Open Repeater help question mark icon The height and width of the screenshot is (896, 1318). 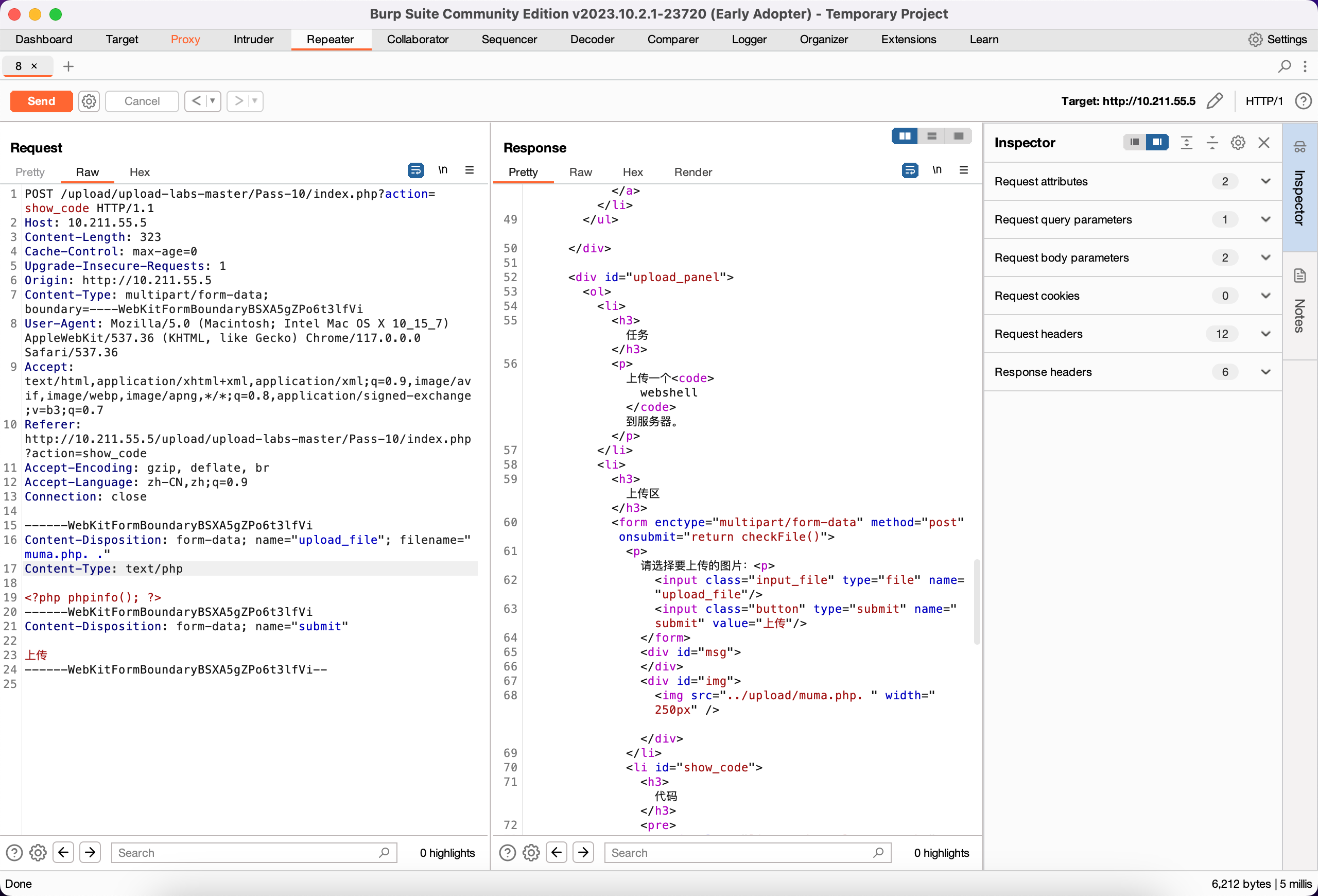click(1303, 101)
